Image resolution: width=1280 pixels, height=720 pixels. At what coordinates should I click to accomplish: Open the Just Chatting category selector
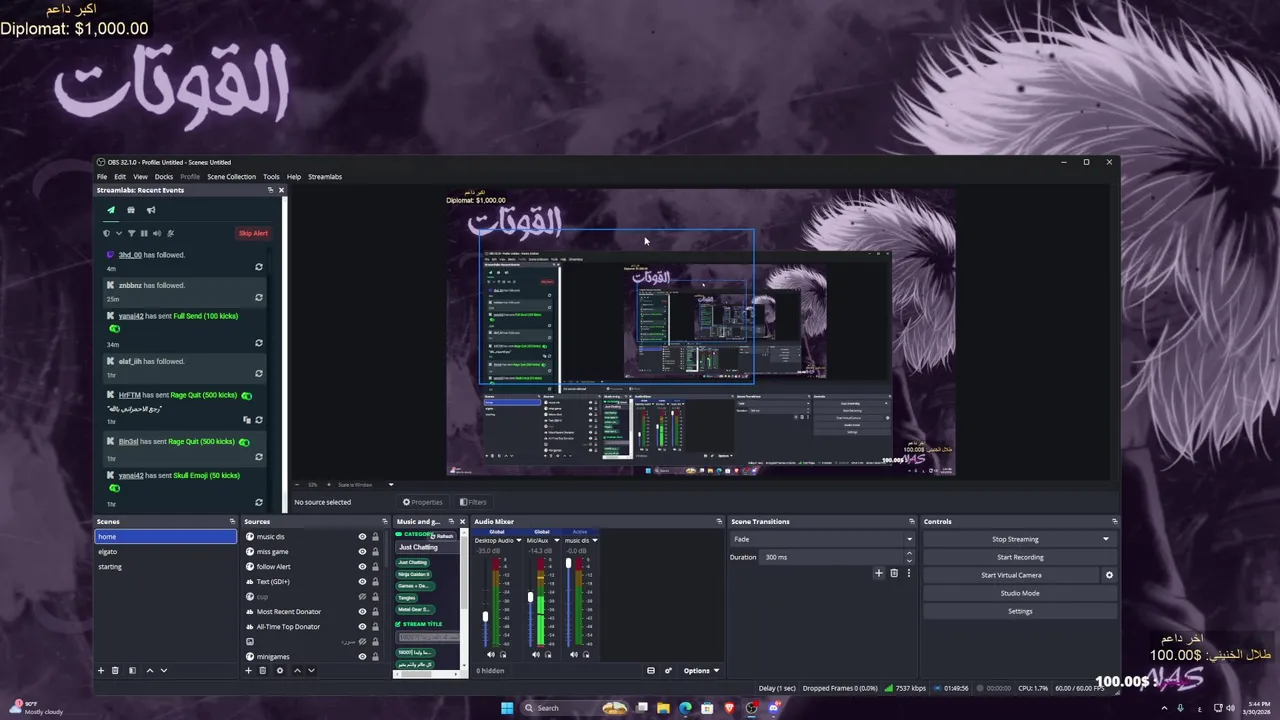(429, 547)
